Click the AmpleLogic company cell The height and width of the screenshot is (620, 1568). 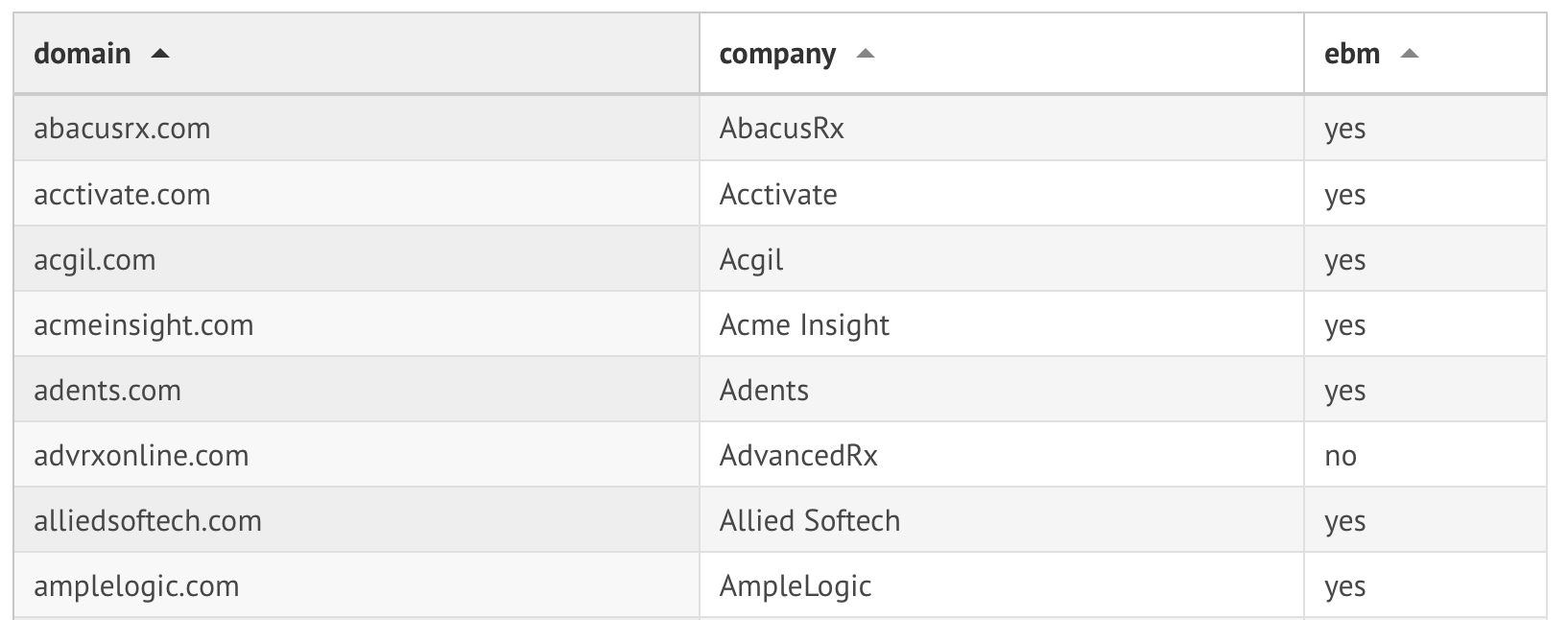(x=796, y=586)
